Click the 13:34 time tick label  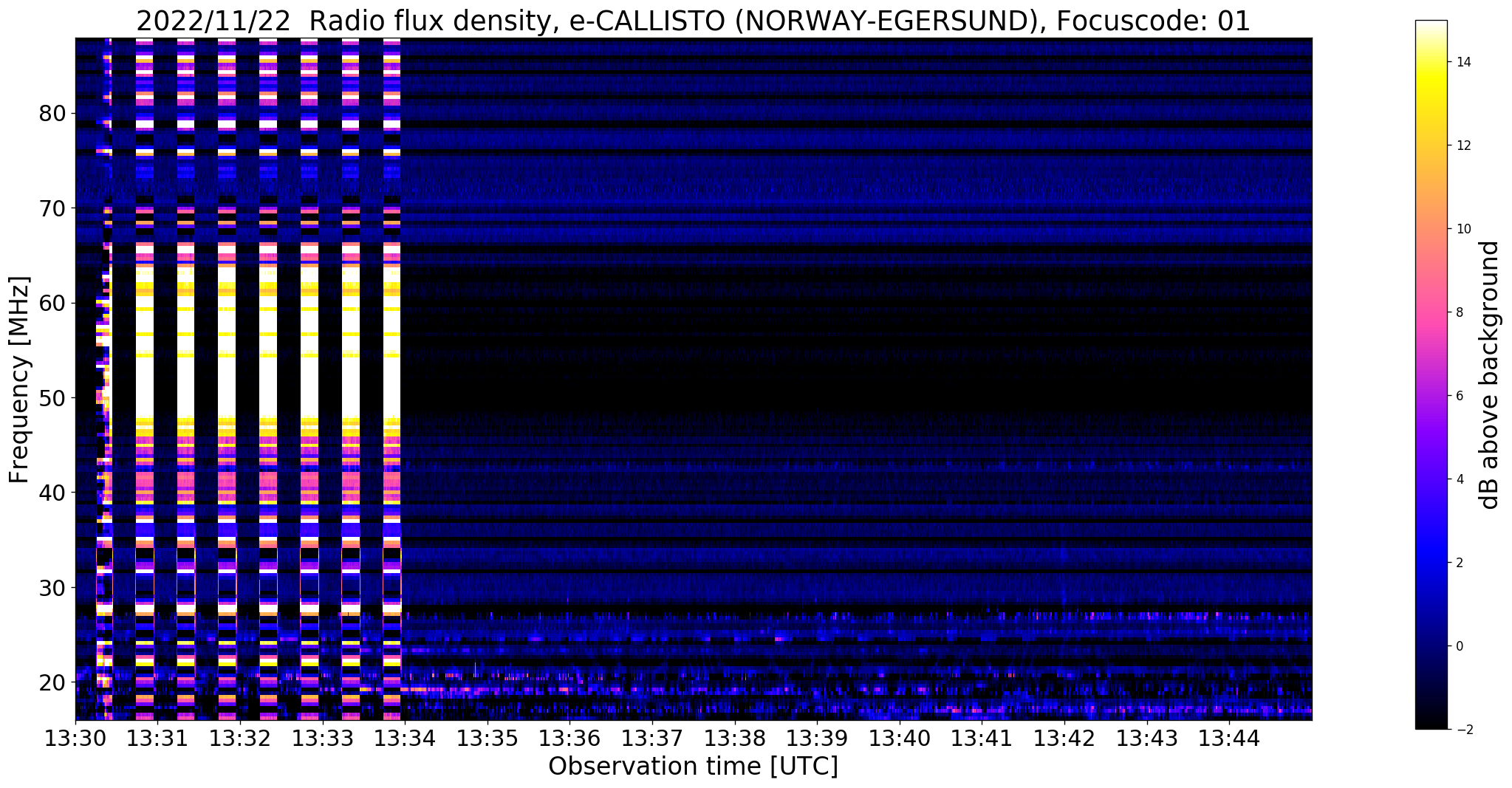click(x=405, y=738)
